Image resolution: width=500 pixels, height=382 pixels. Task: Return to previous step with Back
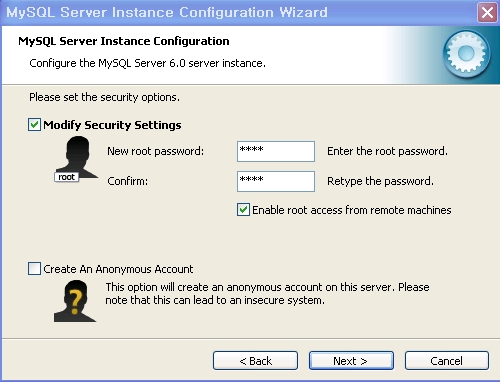click(x=255, y=361)
